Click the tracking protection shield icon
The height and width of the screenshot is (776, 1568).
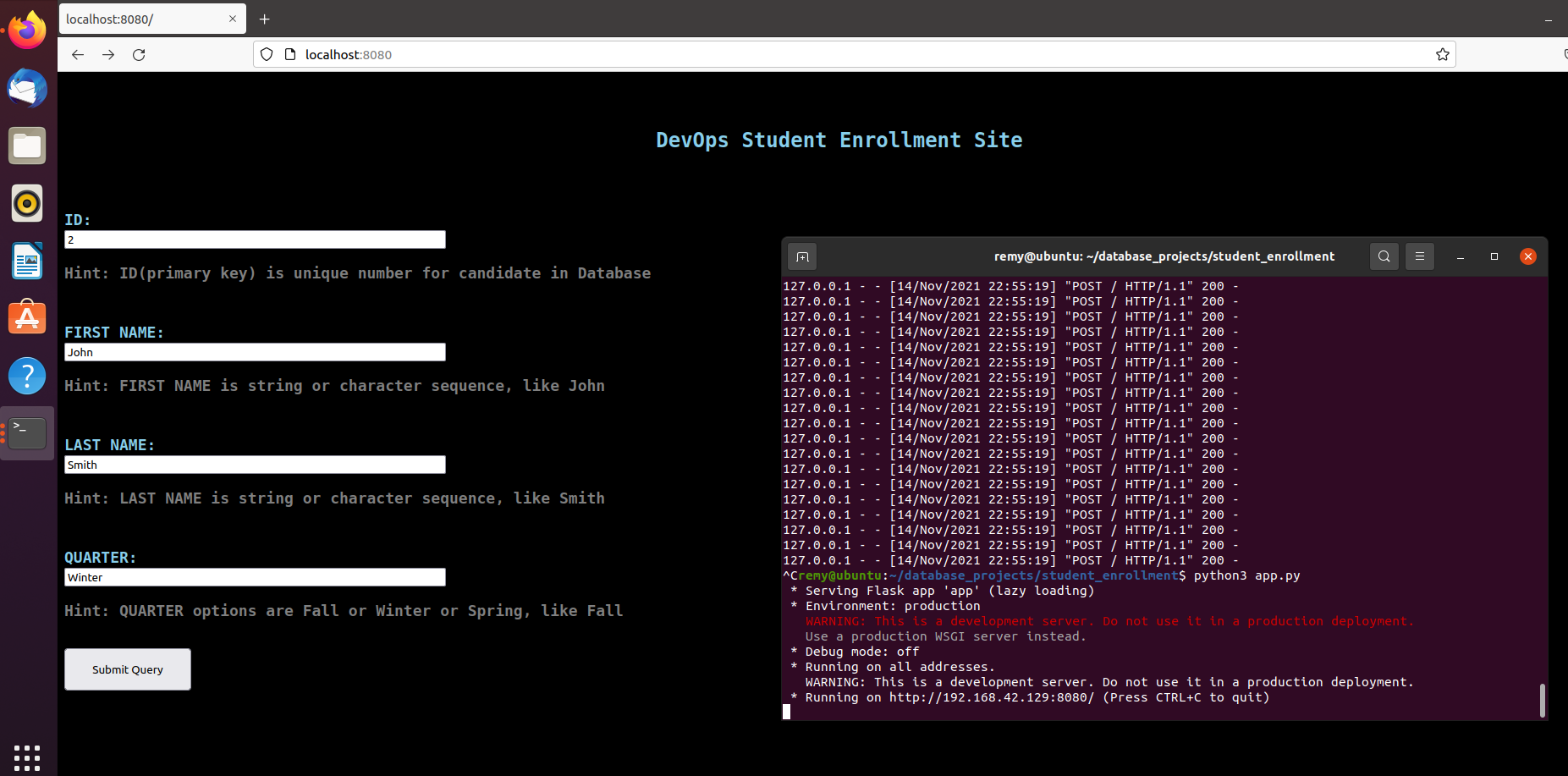pos(267,54)
